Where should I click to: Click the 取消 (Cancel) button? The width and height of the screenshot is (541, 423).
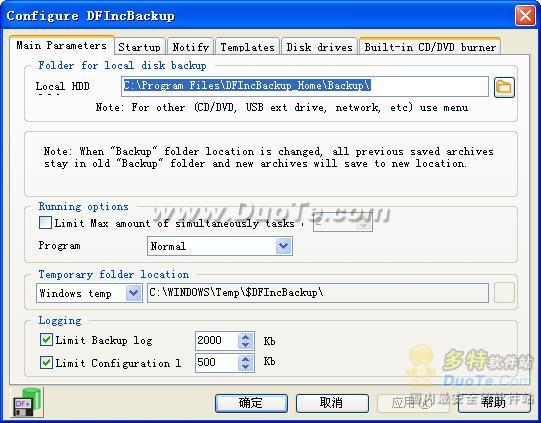click(332, 403)
